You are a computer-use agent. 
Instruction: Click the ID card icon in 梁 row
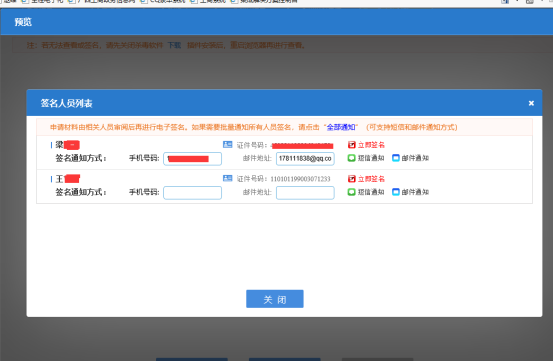228,144
